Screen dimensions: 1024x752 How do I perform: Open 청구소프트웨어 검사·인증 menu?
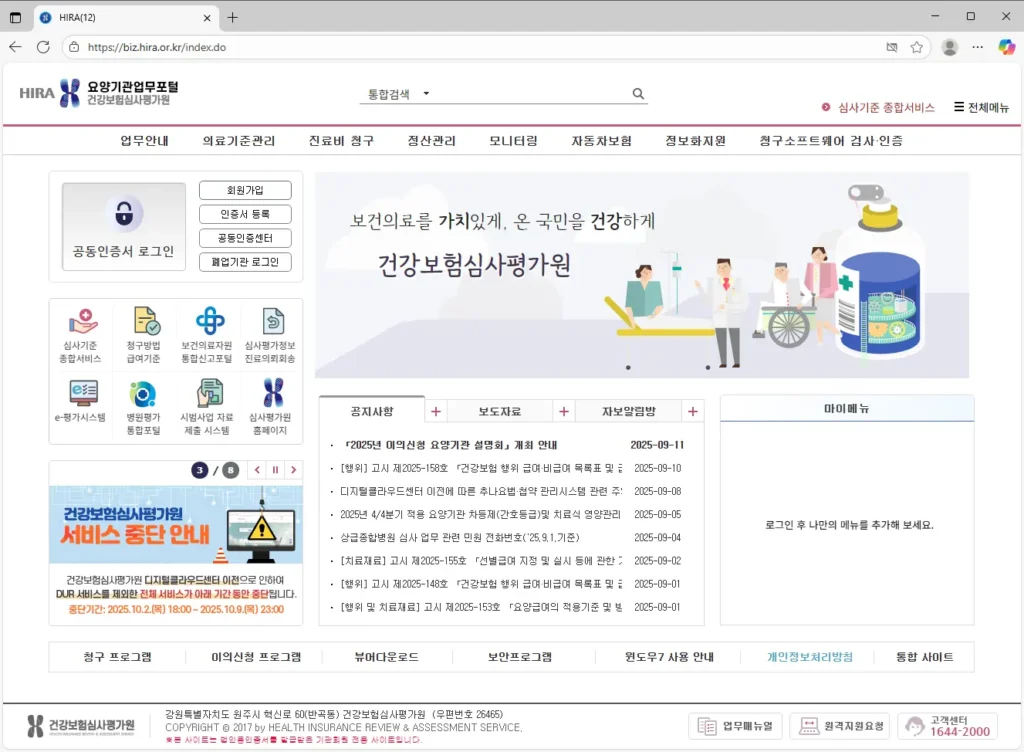point(831,141)
